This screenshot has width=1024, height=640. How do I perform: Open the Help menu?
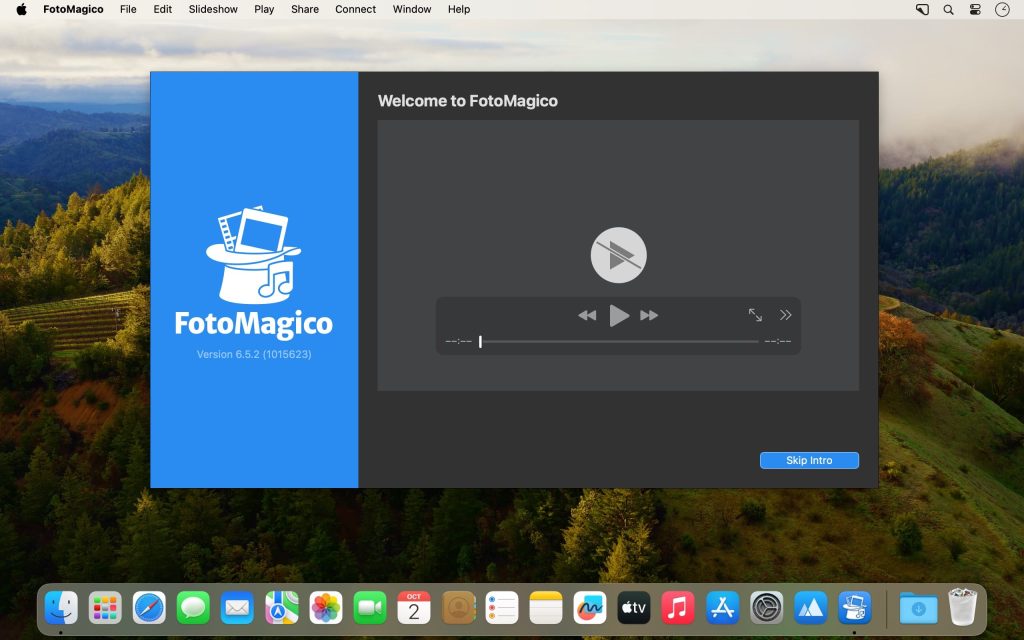click(x=458, y=9)
